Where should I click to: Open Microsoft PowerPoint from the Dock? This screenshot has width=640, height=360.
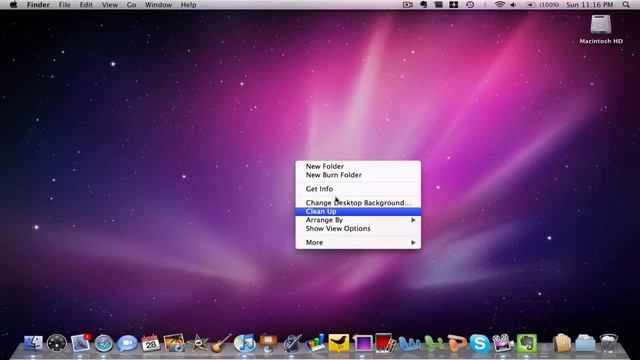pyautogui.click(x=456, y=344)
